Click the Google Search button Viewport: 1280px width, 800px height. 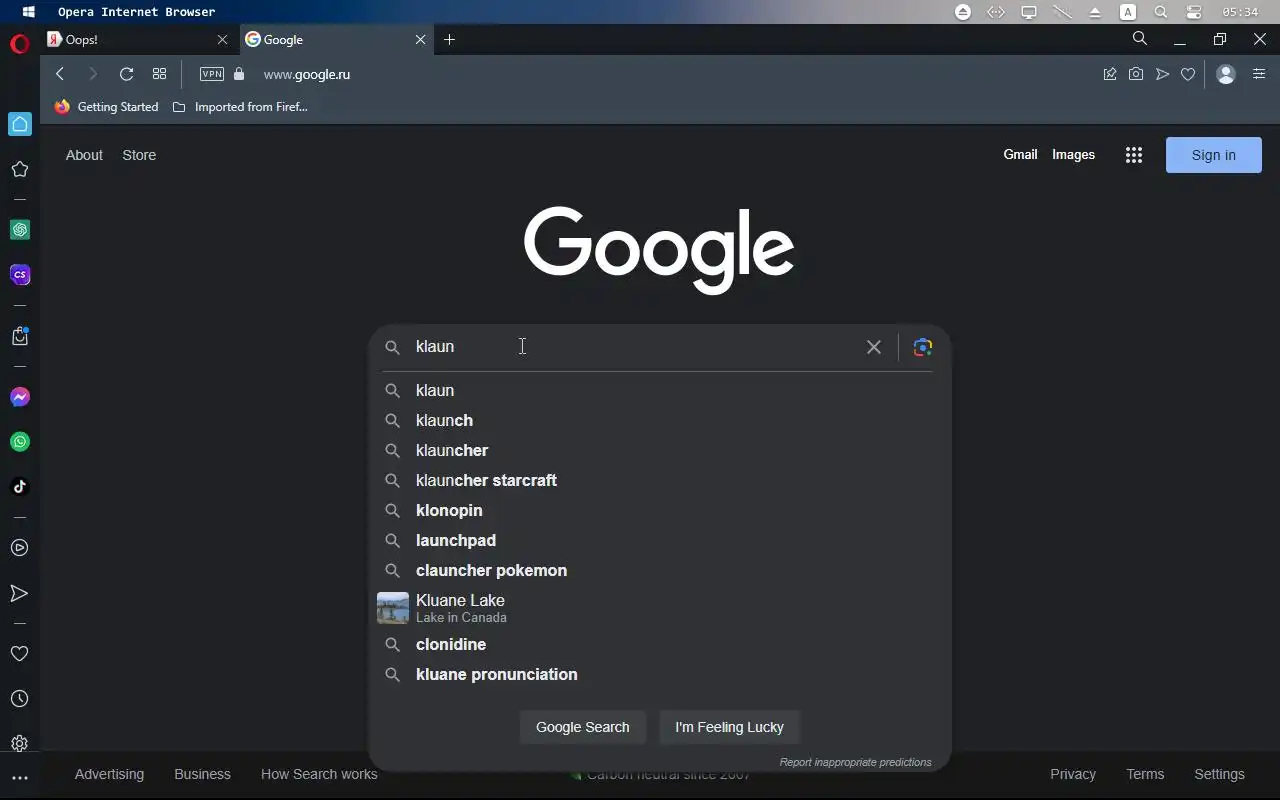point(583,727)
